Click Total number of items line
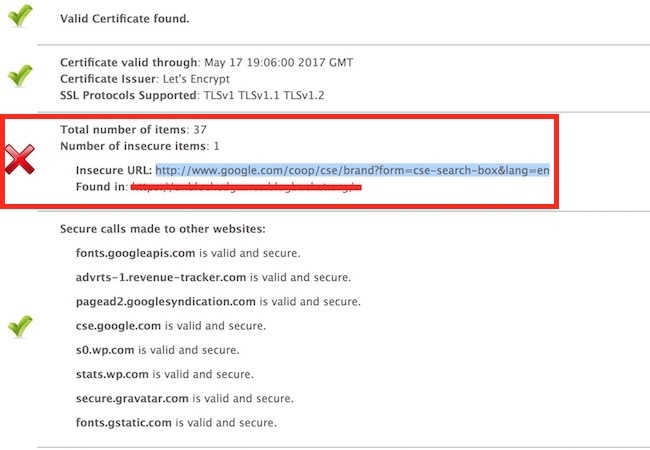The image size is (650, 450). 133,130
